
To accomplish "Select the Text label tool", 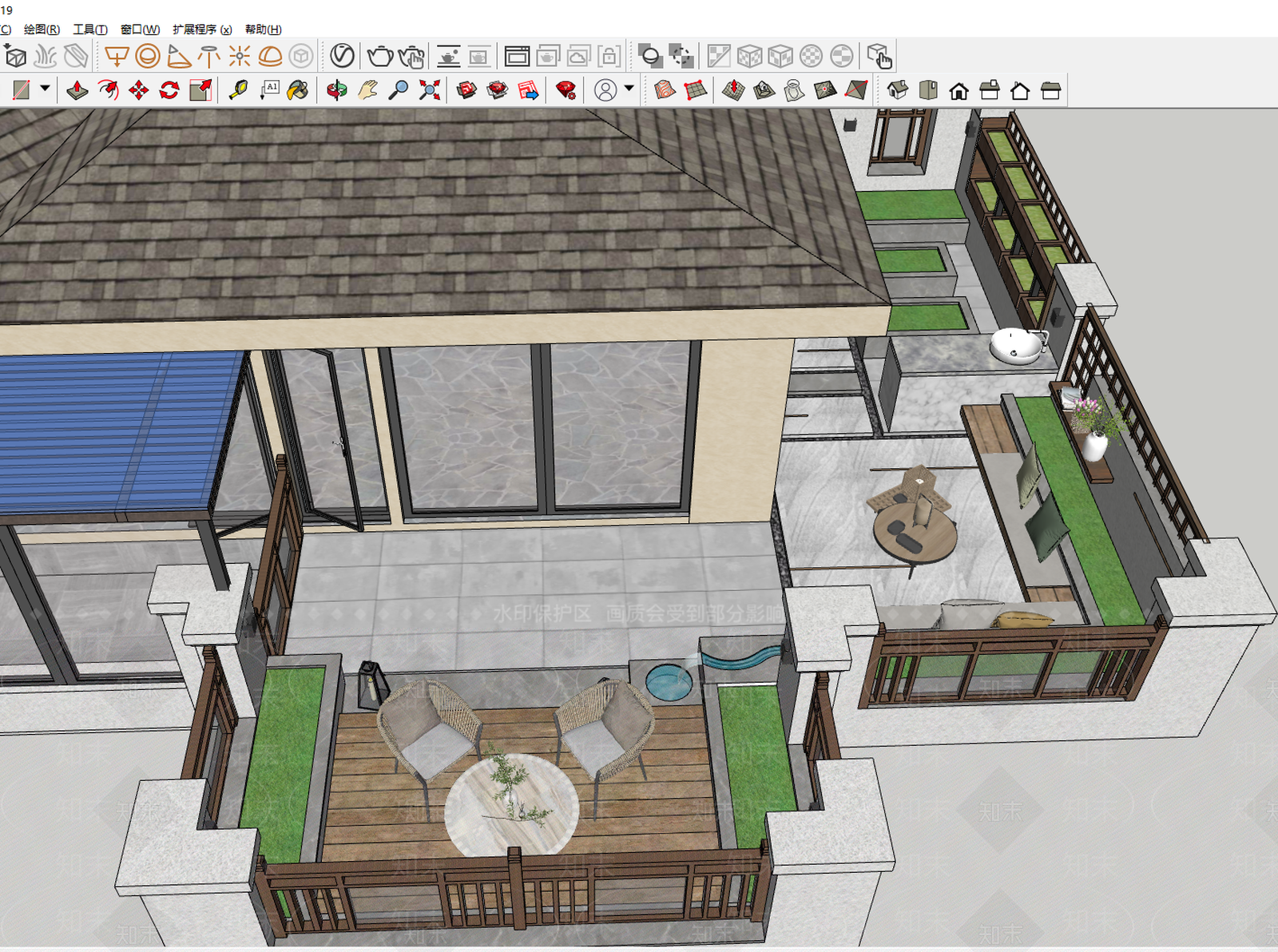I will 268,90.
